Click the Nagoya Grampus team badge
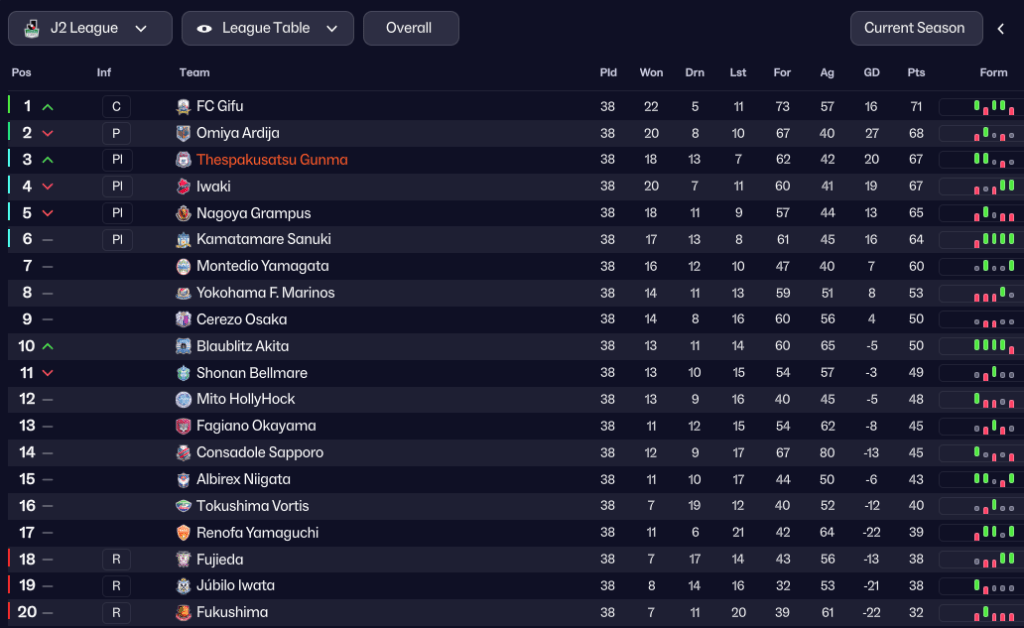Image resolution: width=1024 pixels, height=628 pixels. [x=183, y=213]
